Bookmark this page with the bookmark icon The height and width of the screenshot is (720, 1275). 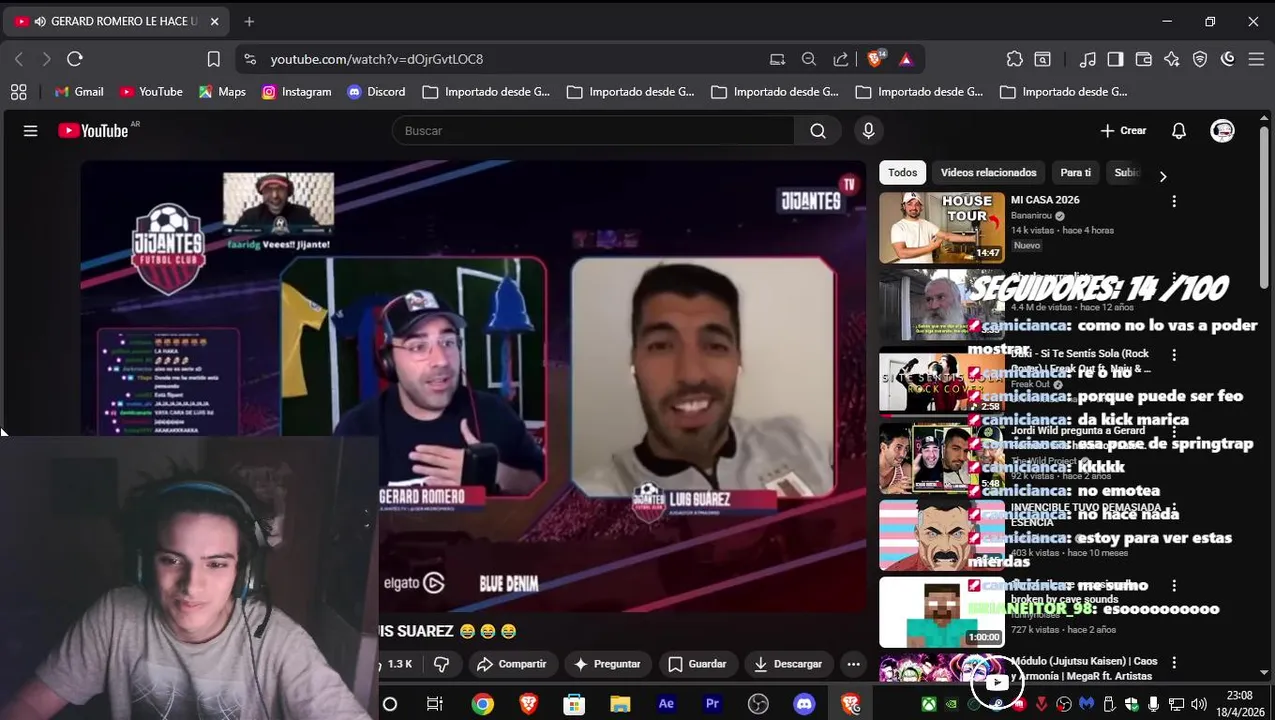click(x=213, y=59)
